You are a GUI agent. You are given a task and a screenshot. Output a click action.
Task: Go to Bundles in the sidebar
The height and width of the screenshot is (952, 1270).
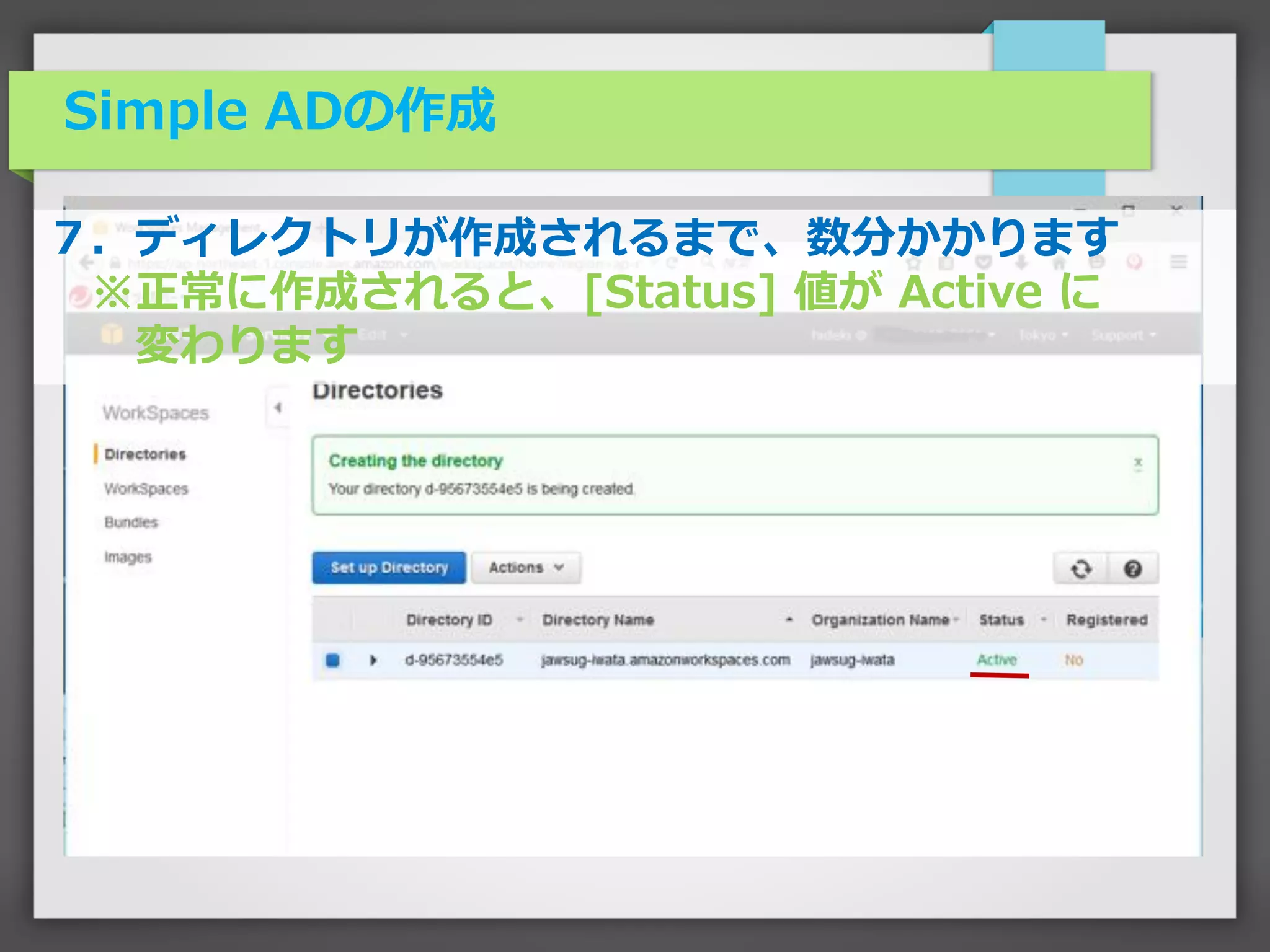click(131, 522)
